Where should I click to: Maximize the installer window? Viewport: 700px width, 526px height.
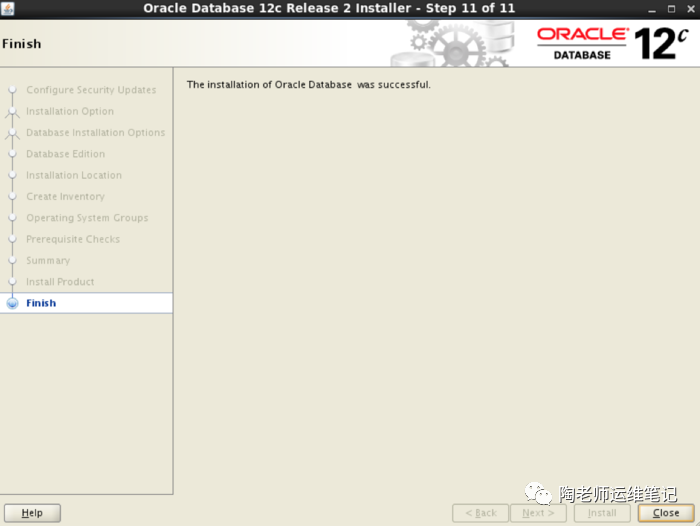click(x=671, y=9)
